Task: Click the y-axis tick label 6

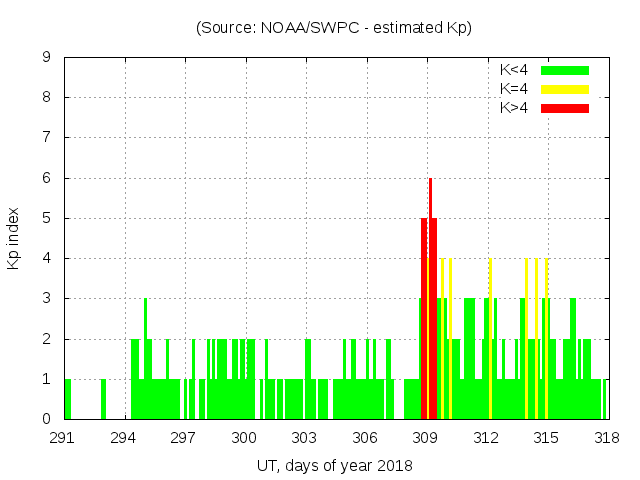Action: [x=47, y=178]
